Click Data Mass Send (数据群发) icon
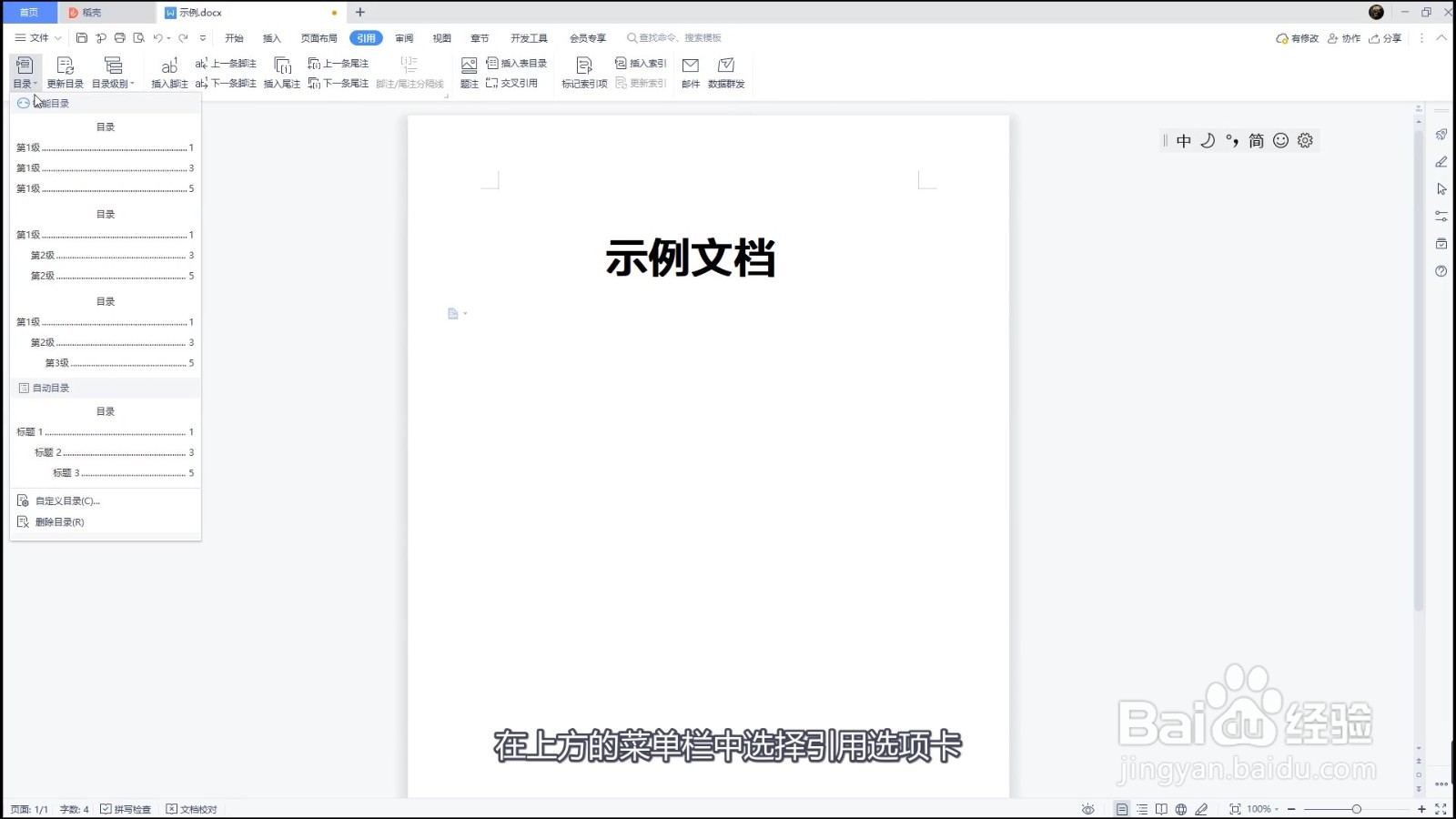Screen dimensions: 1456x819 point(726,73)
